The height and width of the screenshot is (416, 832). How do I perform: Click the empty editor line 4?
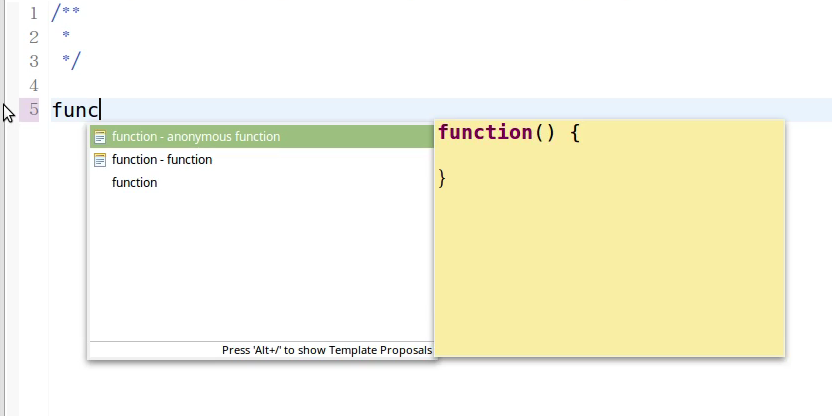coord(300,85)
